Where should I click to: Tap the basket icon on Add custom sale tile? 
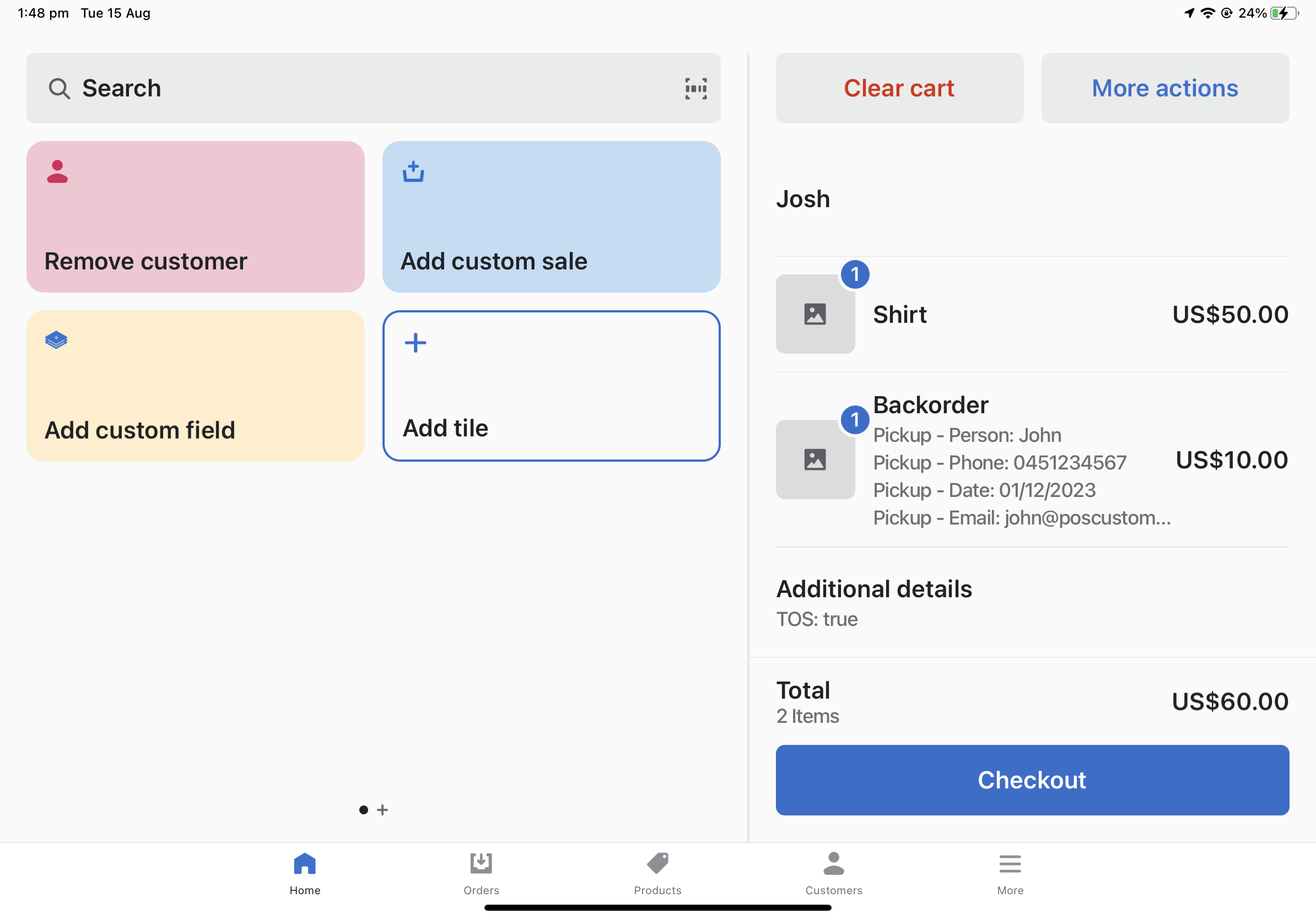point(413,171)
